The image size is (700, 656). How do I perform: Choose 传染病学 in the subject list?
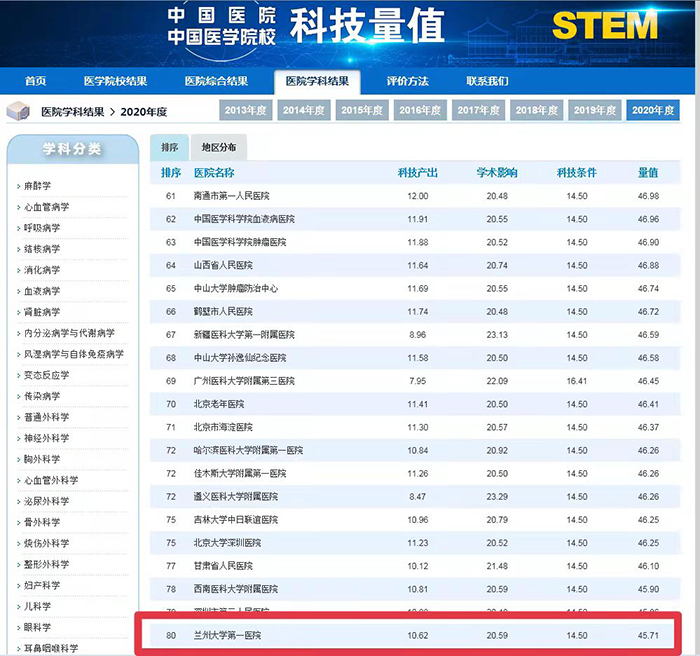(x=42, y=396)
